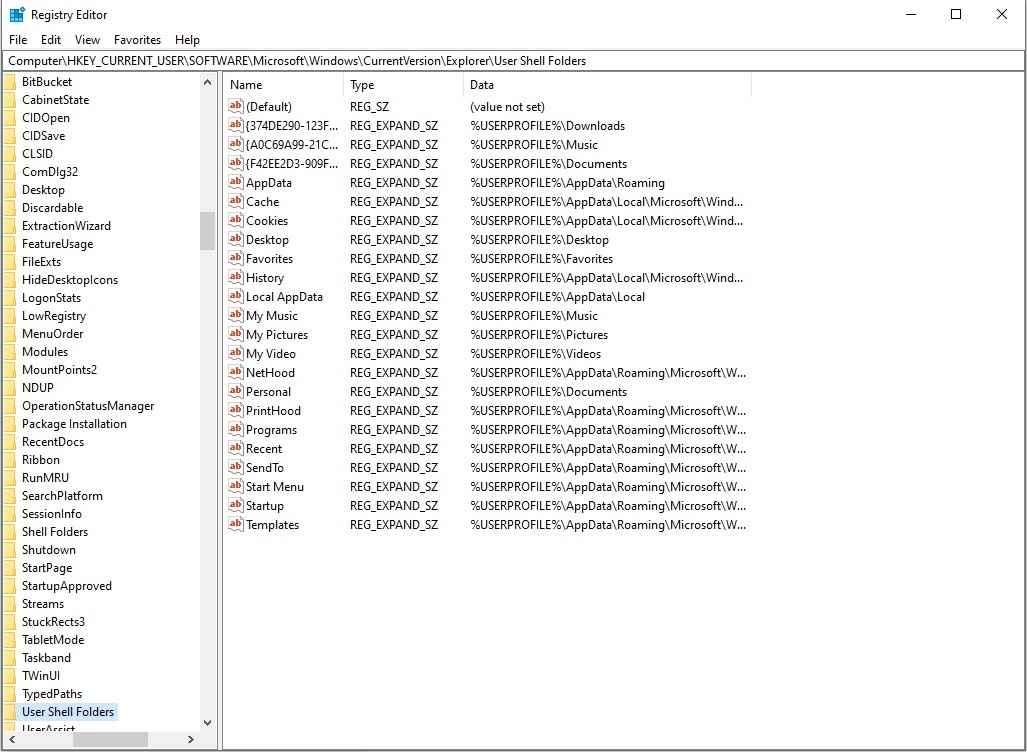This screenshot has width=1027, height=752.
Task: Open the View menu
Action: (x=87, y=40)
